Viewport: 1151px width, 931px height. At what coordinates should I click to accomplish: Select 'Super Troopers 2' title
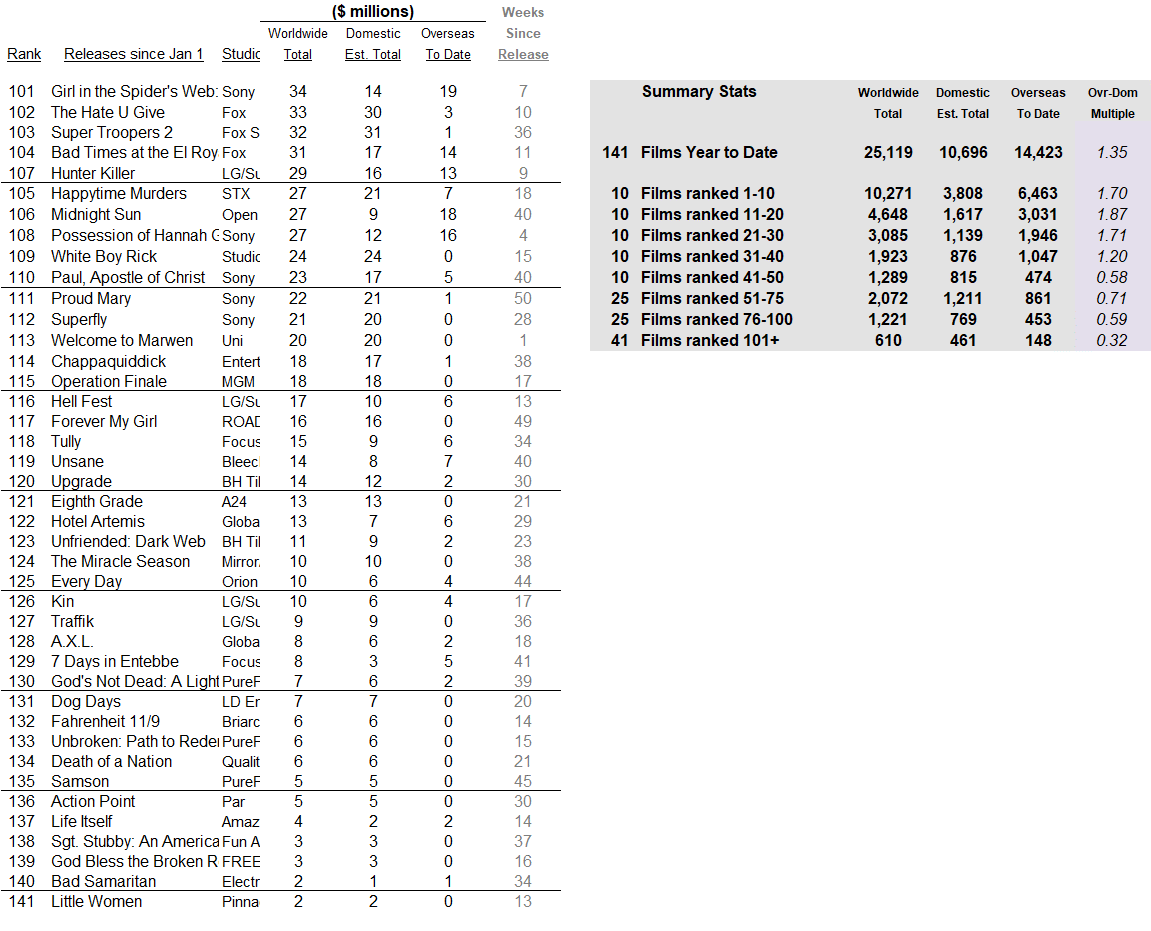pos(112,133)
